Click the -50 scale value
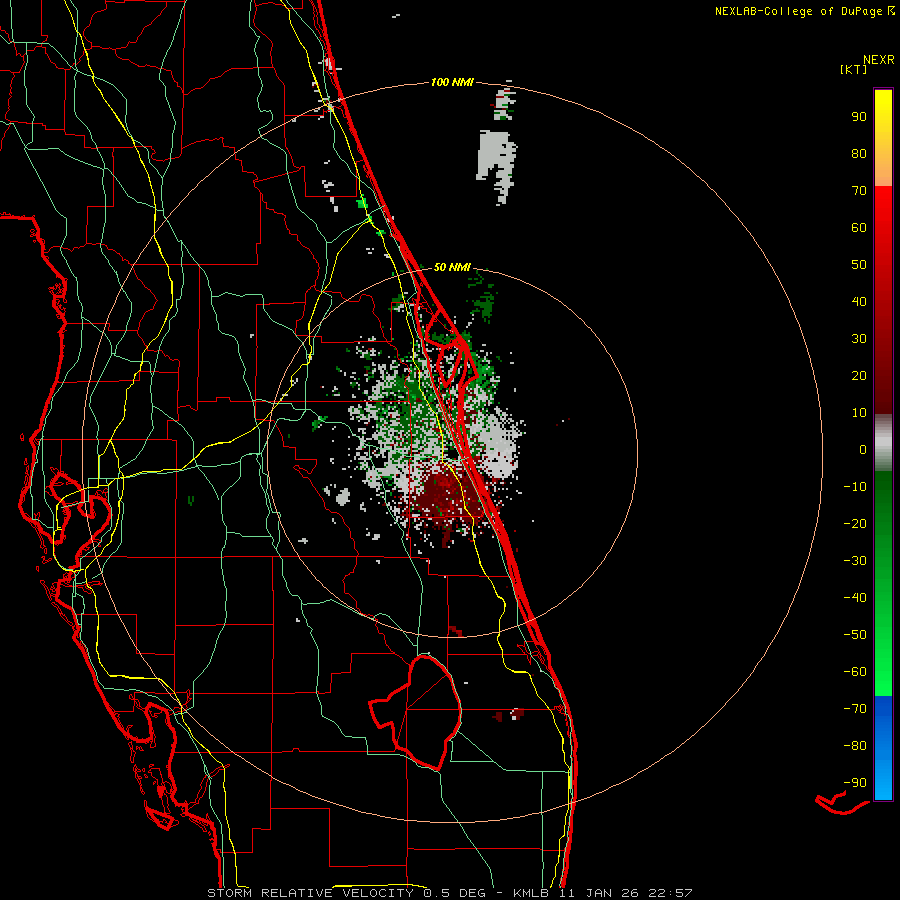 (x=855, y=635)
